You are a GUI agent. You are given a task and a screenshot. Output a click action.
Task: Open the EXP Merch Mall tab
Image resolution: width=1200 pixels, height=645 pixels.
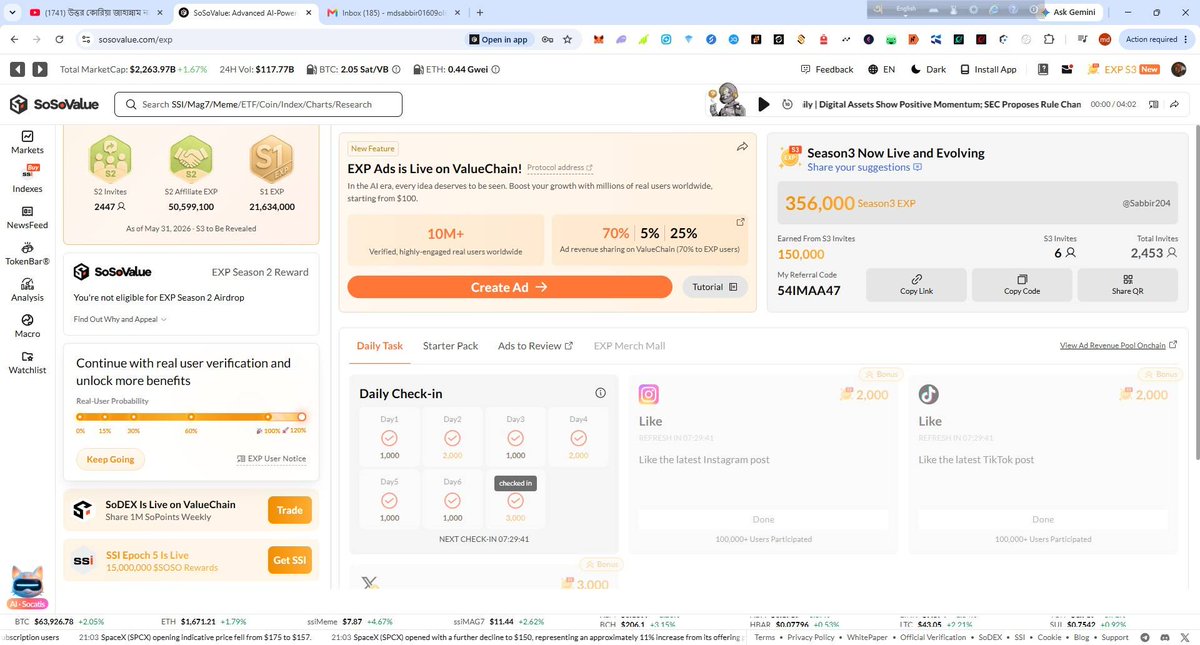click(629, 346)
